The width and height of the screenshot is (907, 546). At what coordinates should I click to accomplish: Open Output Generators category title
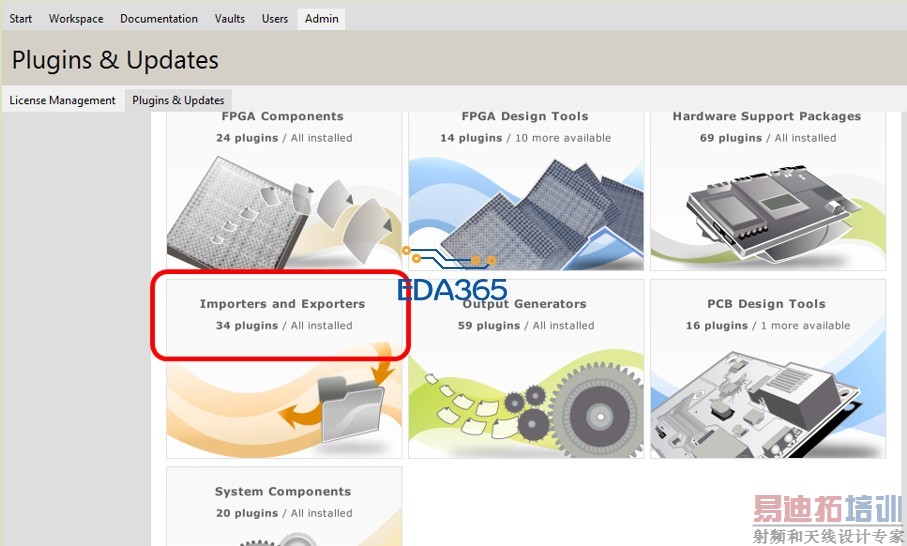click(525, 304)
